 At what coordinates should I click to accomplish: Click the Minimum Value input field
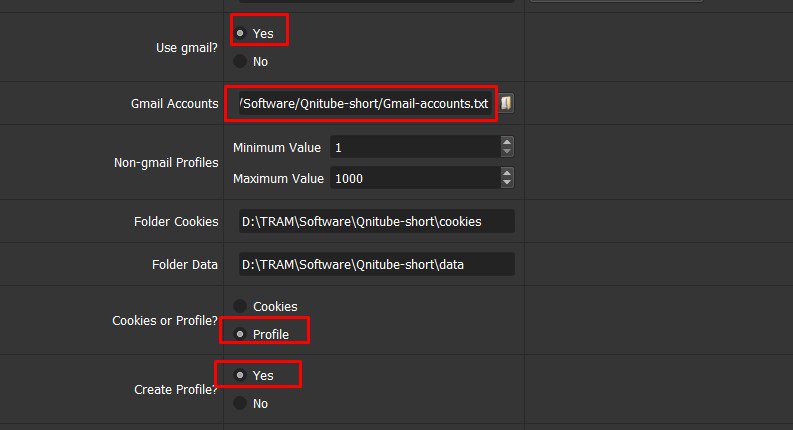pyautogui.click(x=415, y=147)
